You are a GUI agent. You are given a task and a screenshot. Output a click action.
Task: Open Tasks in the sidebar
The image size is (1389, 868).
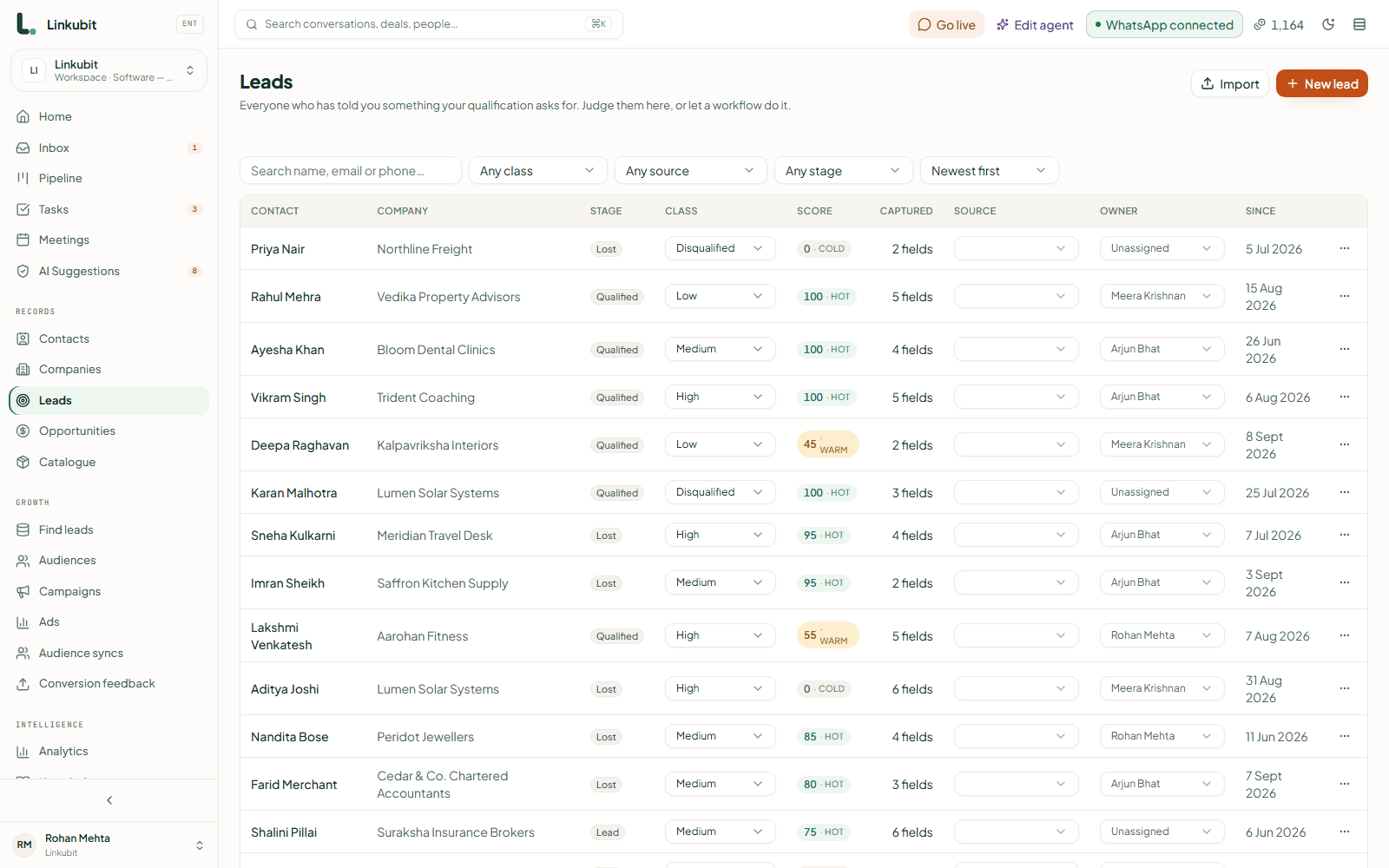[x=109, y=209]
